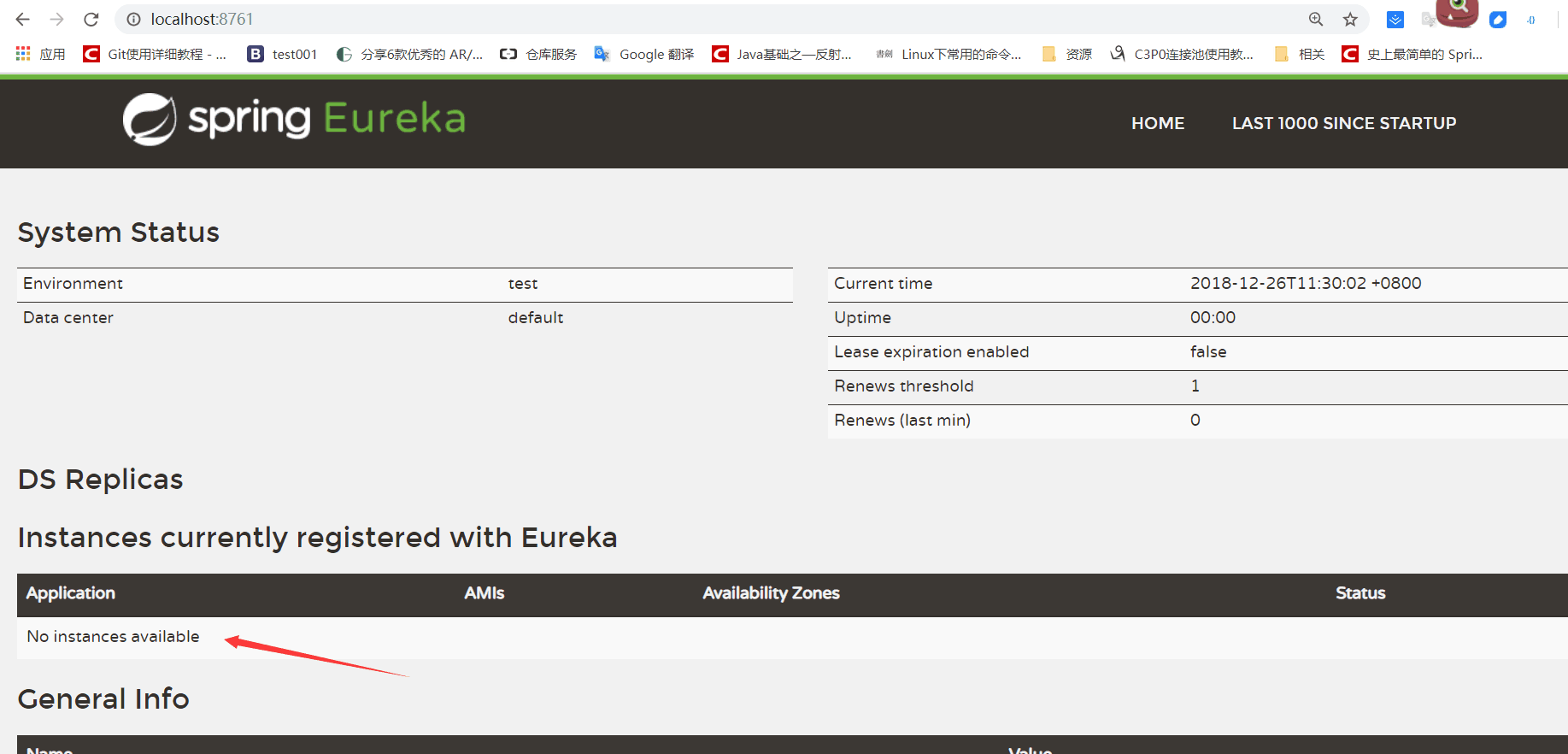The height and width of the screenshot is (754, 1568).
Task: Select the uptime value 00:00
Action: (x=1213, y=317)
